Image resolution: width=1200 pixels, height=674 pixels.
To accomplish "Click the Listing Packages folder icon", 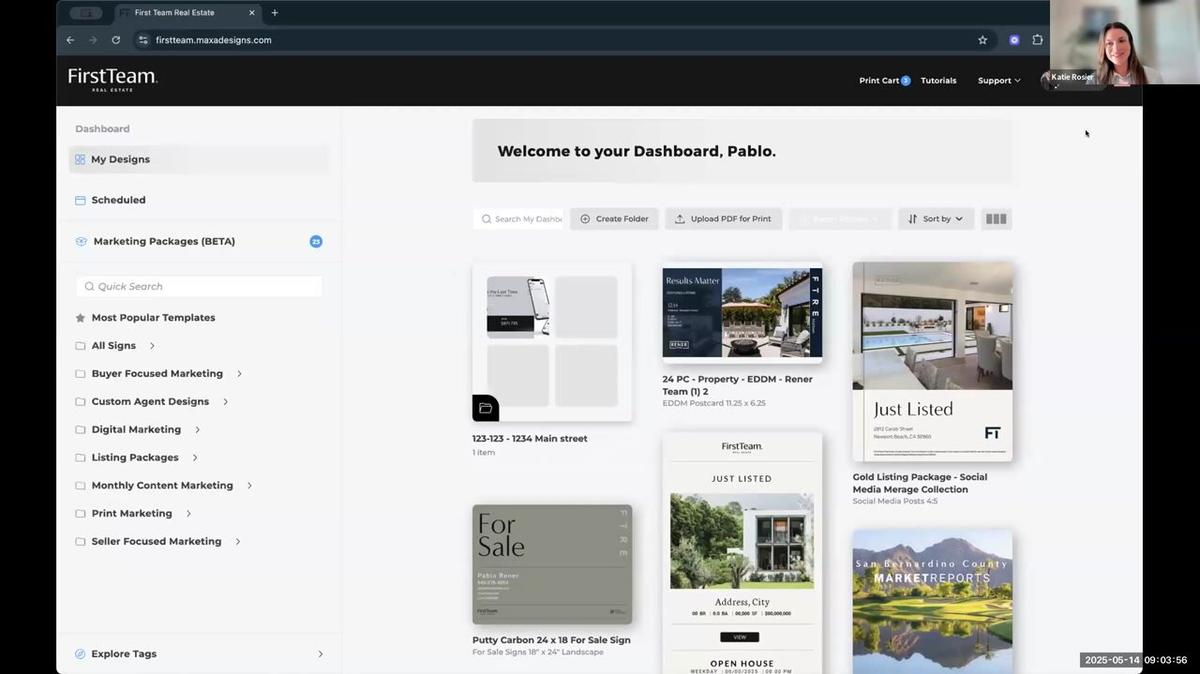I will (80, 458).
